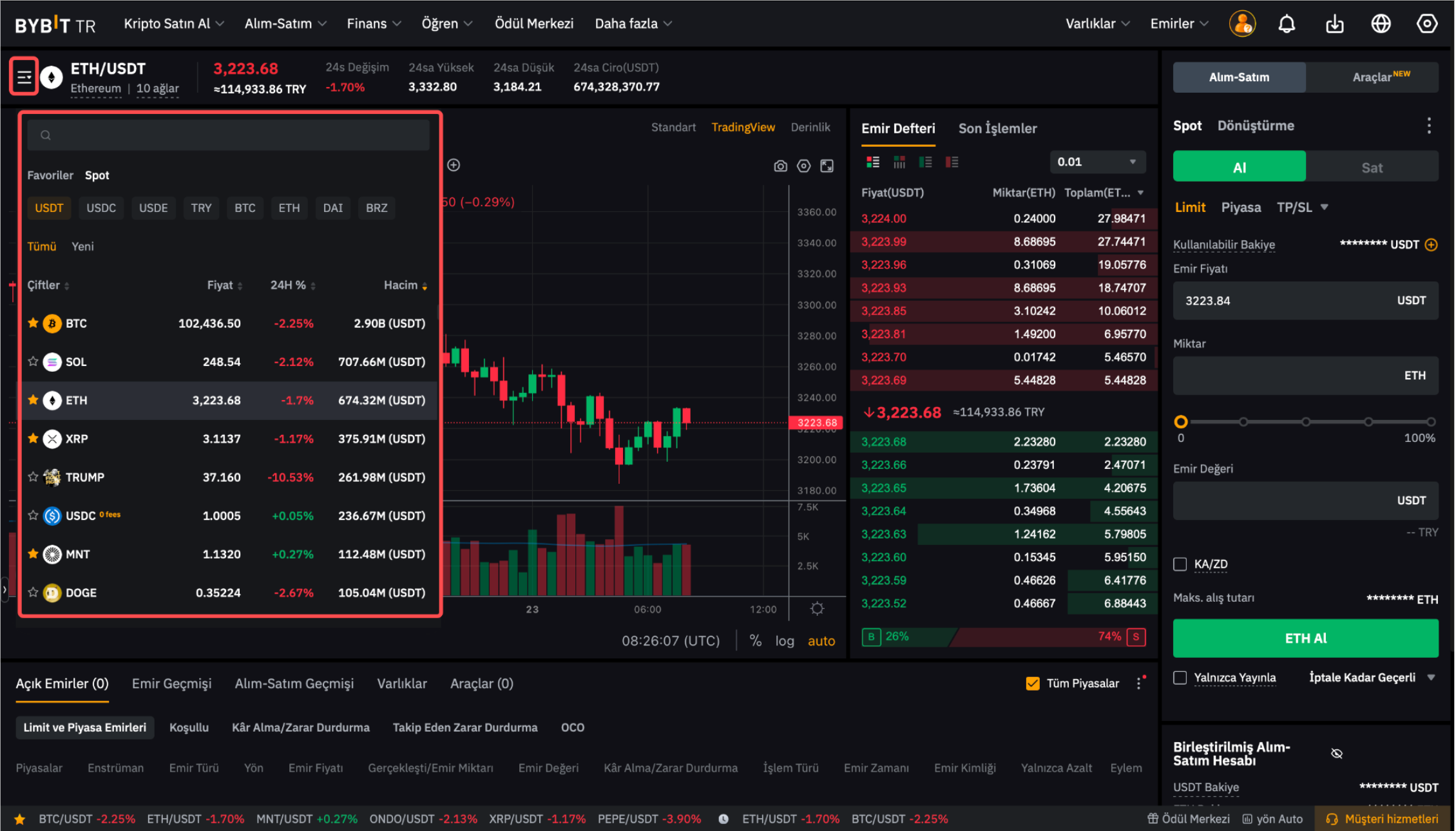The image size is (1456, 831).
Task: Open the notifications bell icon
Action: [x=1286, y=24]
